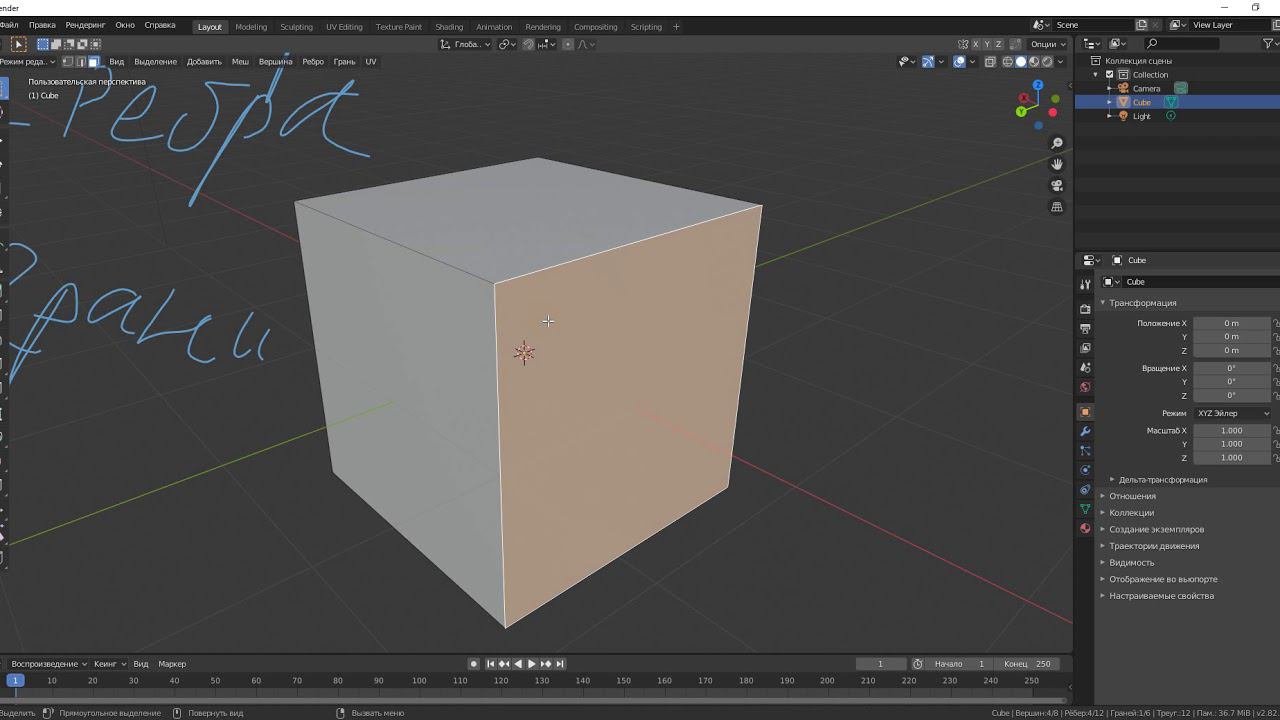The image size is (1280, 720).
Task: Click Масштаб Z value field
Action: pyautogui.click(x=1232, y=458)
